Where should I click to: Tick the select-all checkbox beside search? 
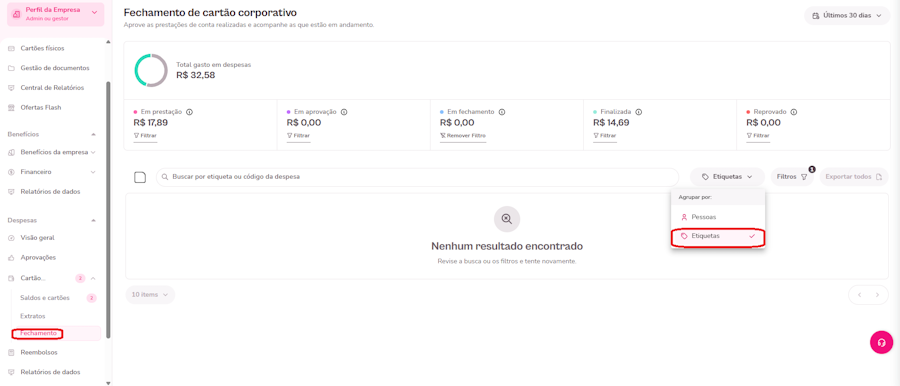coord(140,177)
